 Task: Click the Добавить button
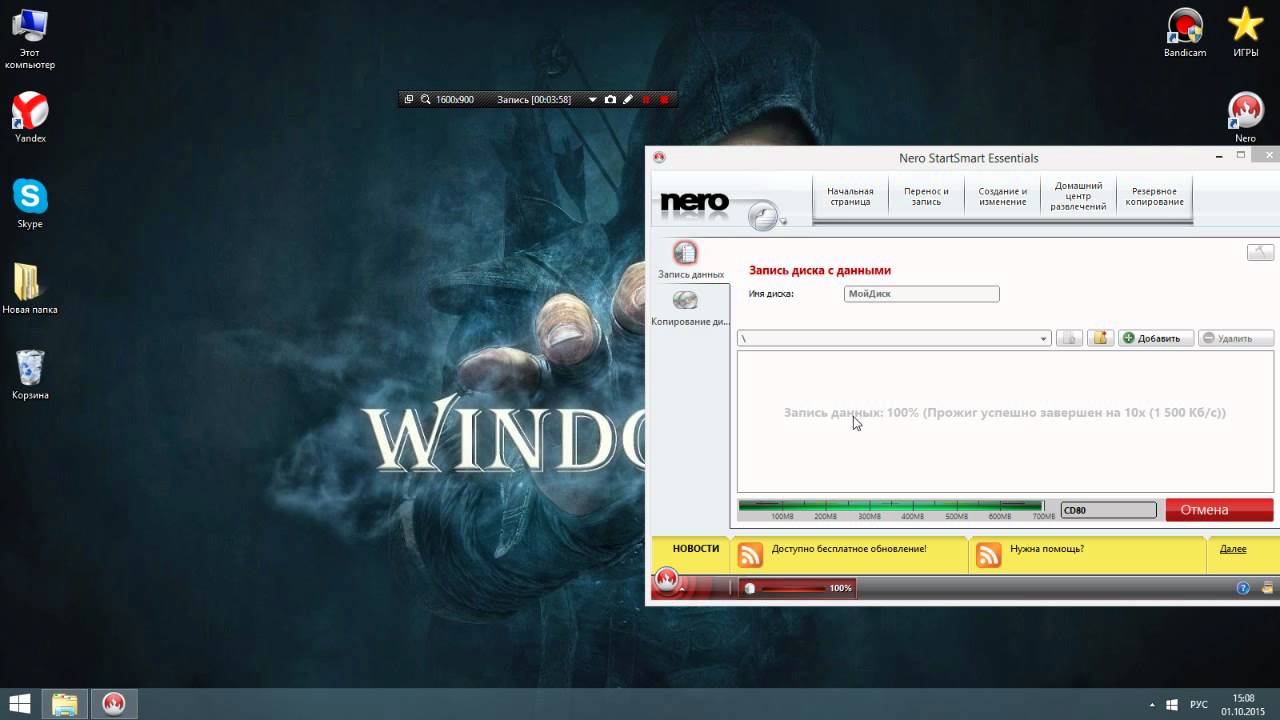(x=1156, y=338)
